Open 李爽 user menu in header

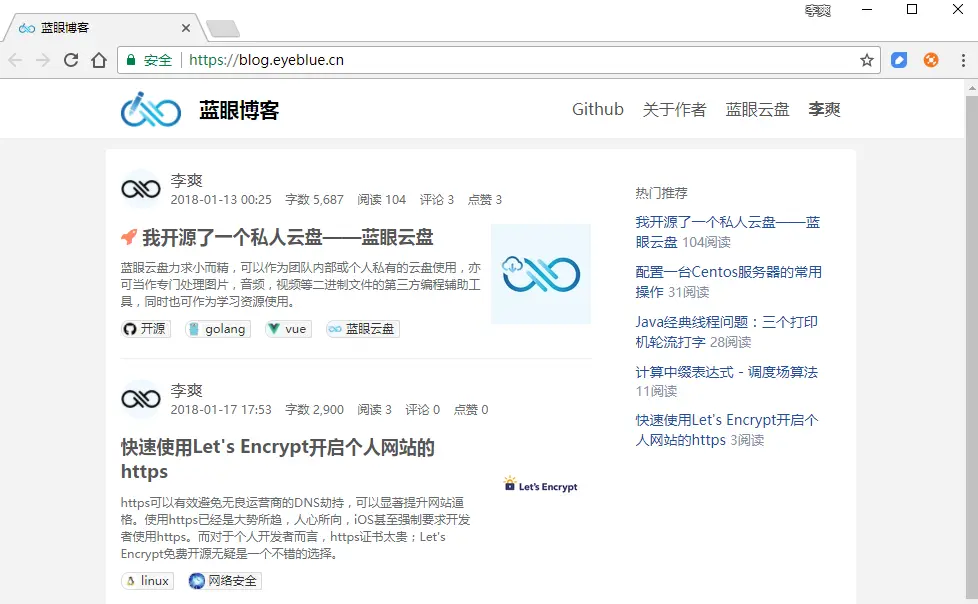825,110
